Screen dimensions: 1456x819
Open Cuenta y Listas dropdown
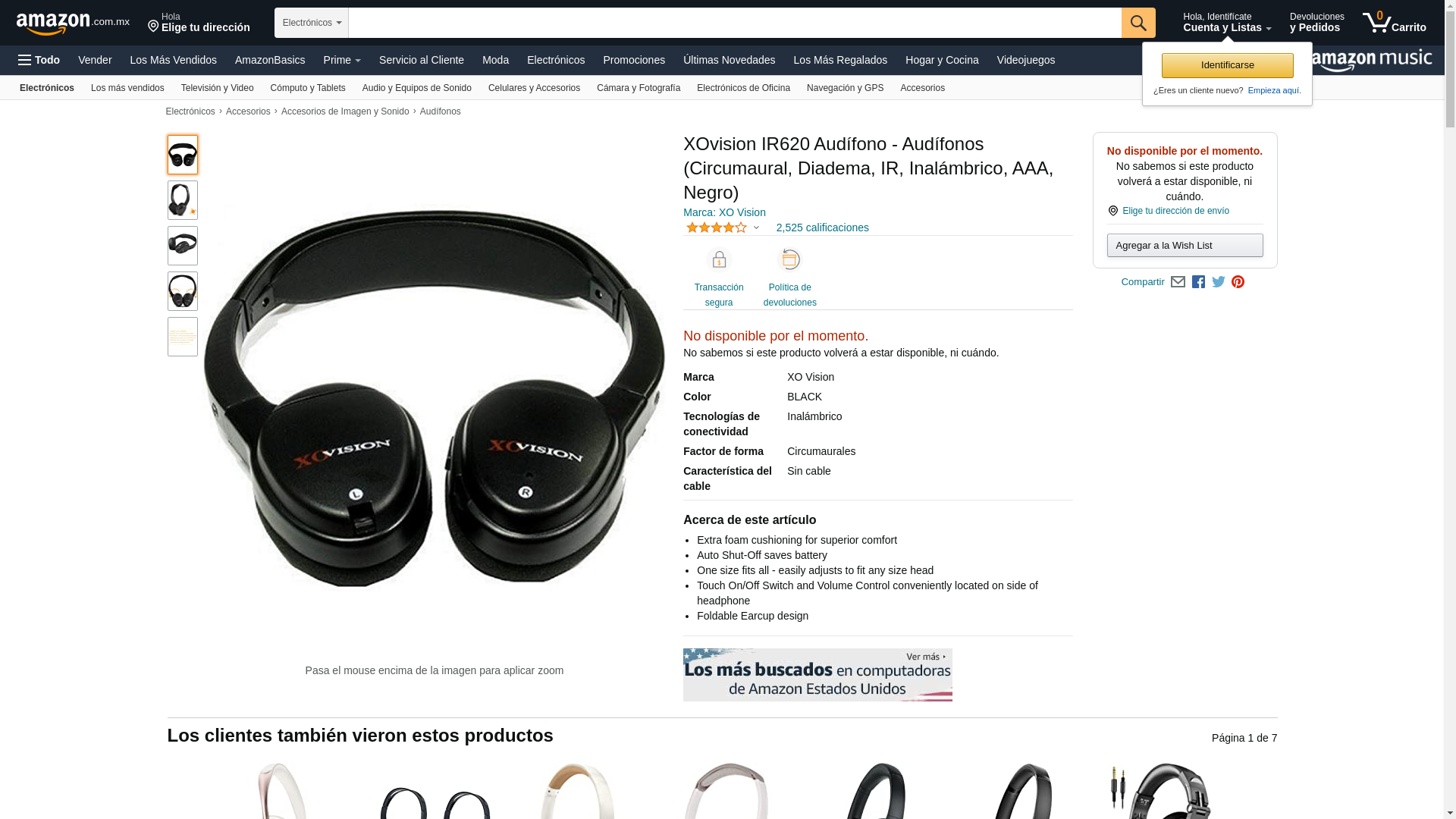coord(1226,23)
